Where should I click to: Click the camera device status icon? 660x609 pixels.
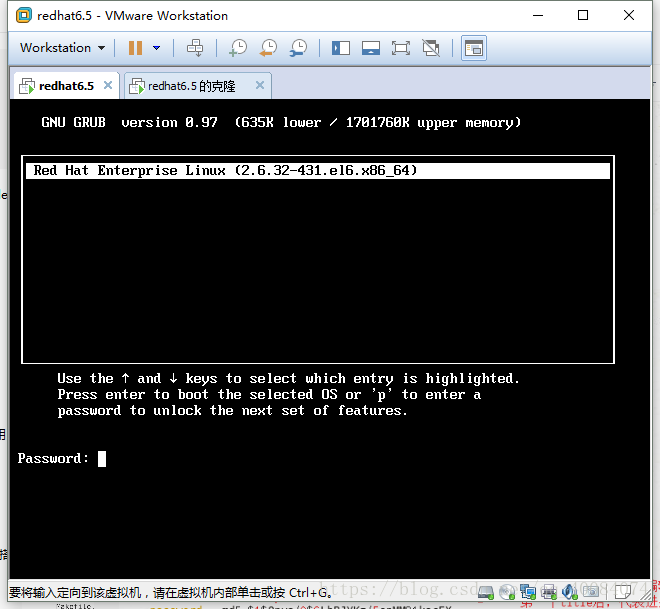pos(591,592)
